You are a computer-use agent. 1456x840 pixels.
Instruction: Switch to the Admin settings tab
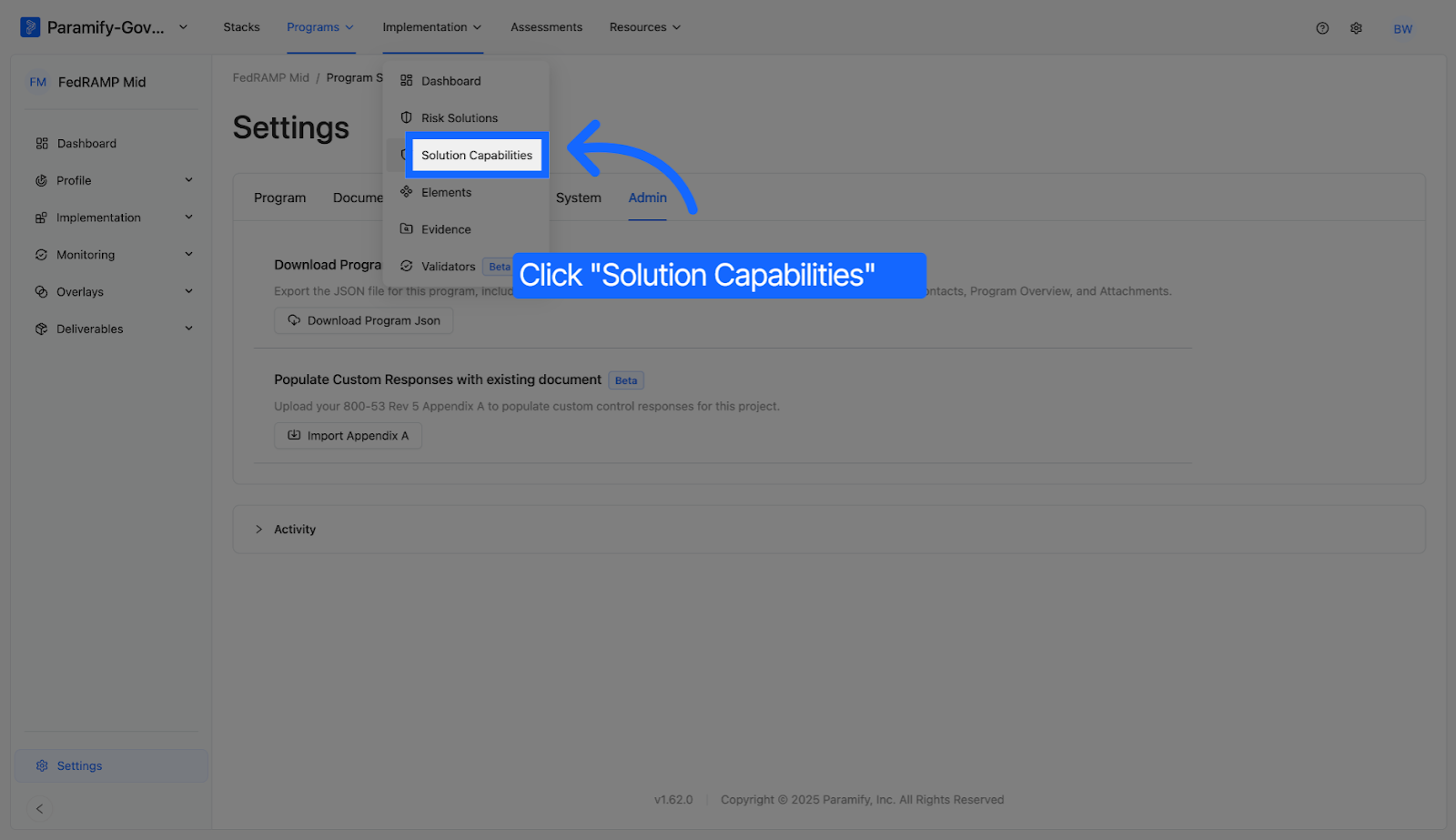click(x=647, y=198)
